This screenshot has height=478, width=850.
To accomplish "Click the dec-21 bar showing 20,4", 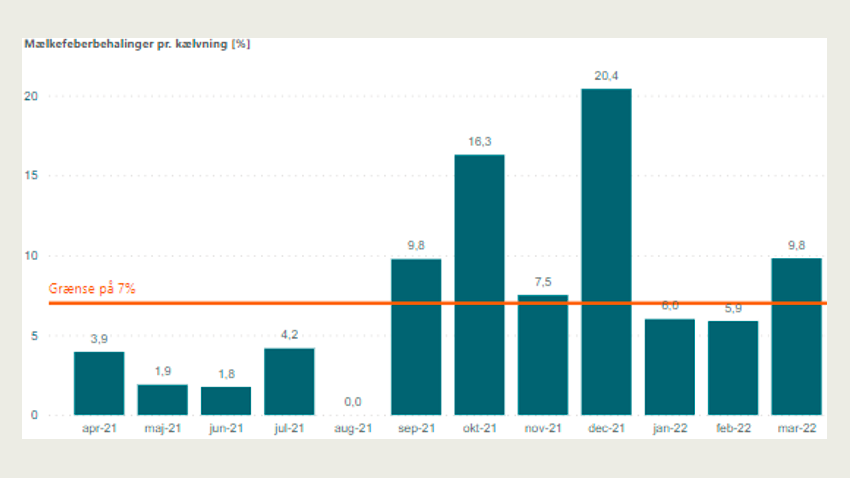I will pos(606,251).
